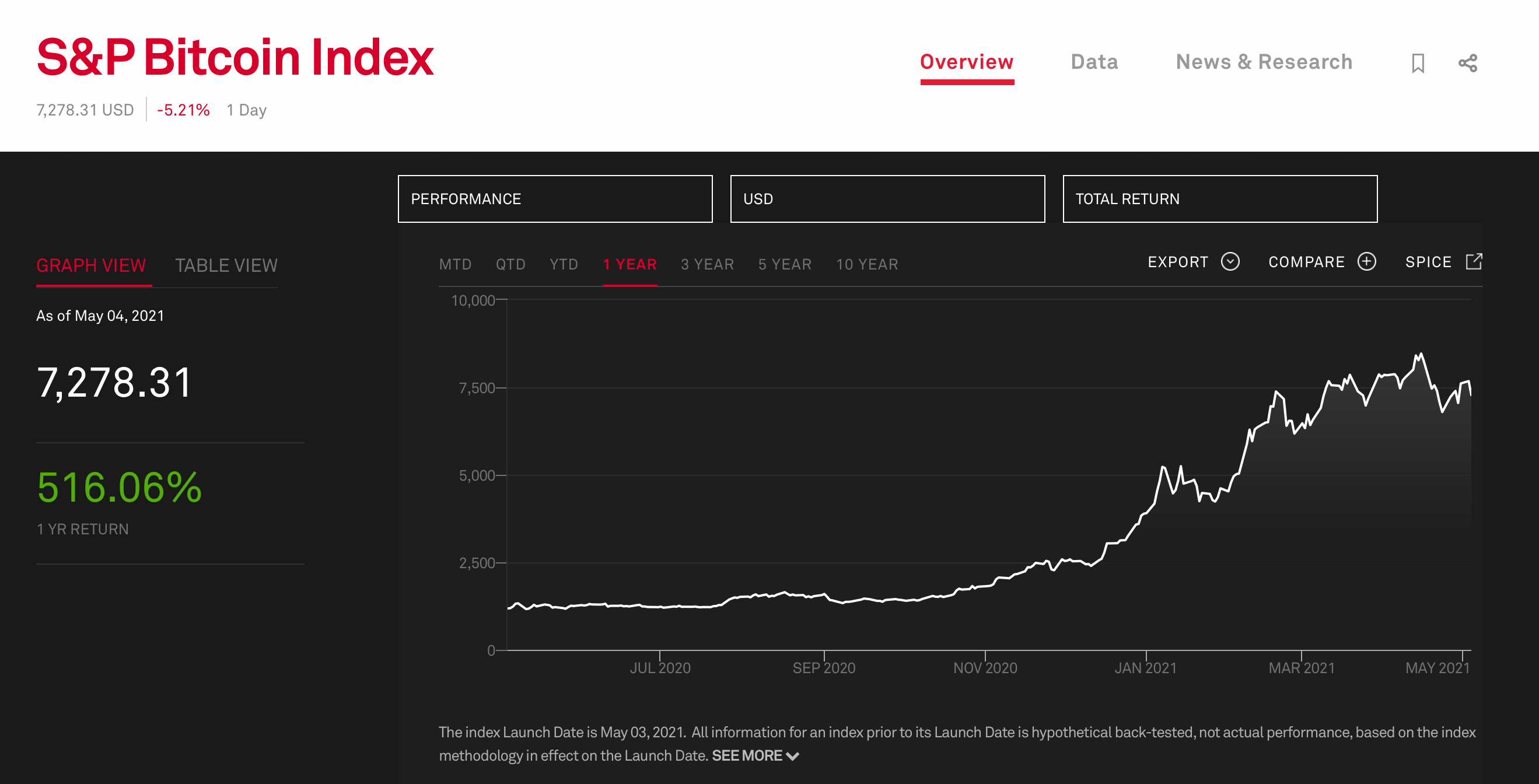Select the YTD time range

(564, 264)
